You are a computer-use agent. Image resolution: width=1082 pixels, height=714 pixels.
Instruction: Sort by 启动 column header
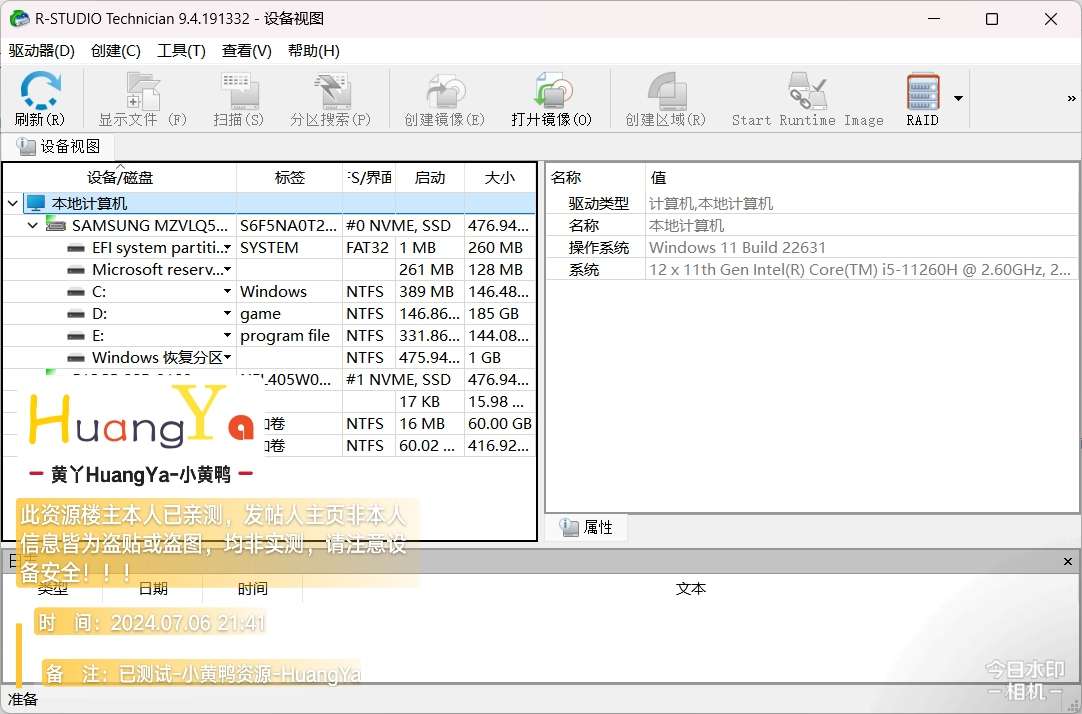click(430, 178)
